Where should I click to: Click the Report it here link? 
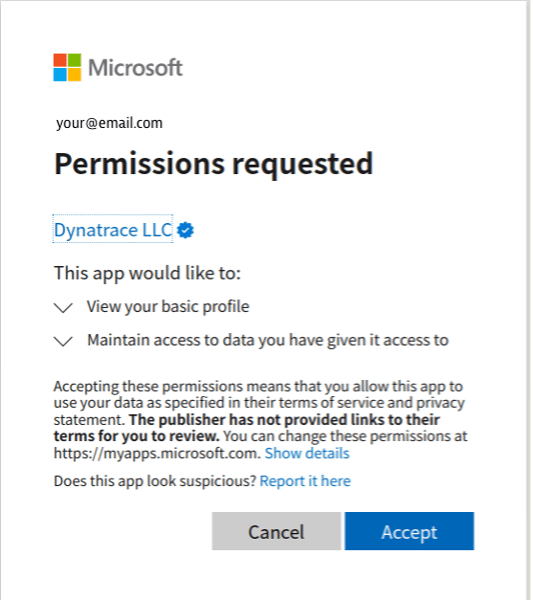tap(305, 481)
